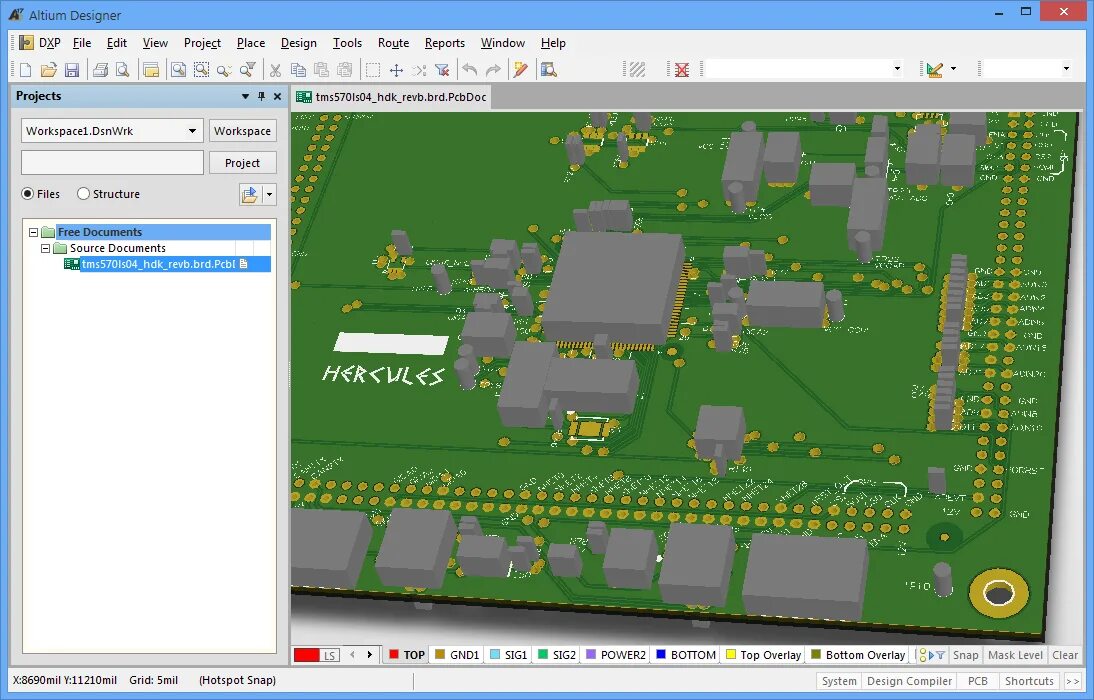Image resolution: width=1094 pixels, height=700 pixels.
Task: Click the Mask Level button
Action: (1015, 655)
